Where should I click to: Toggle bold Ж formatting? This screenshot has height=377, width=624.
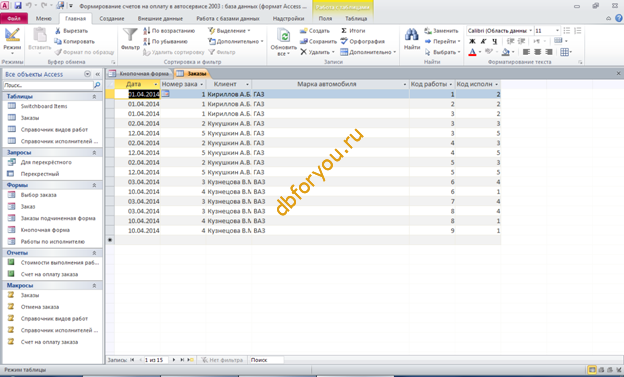coord(472,41)
